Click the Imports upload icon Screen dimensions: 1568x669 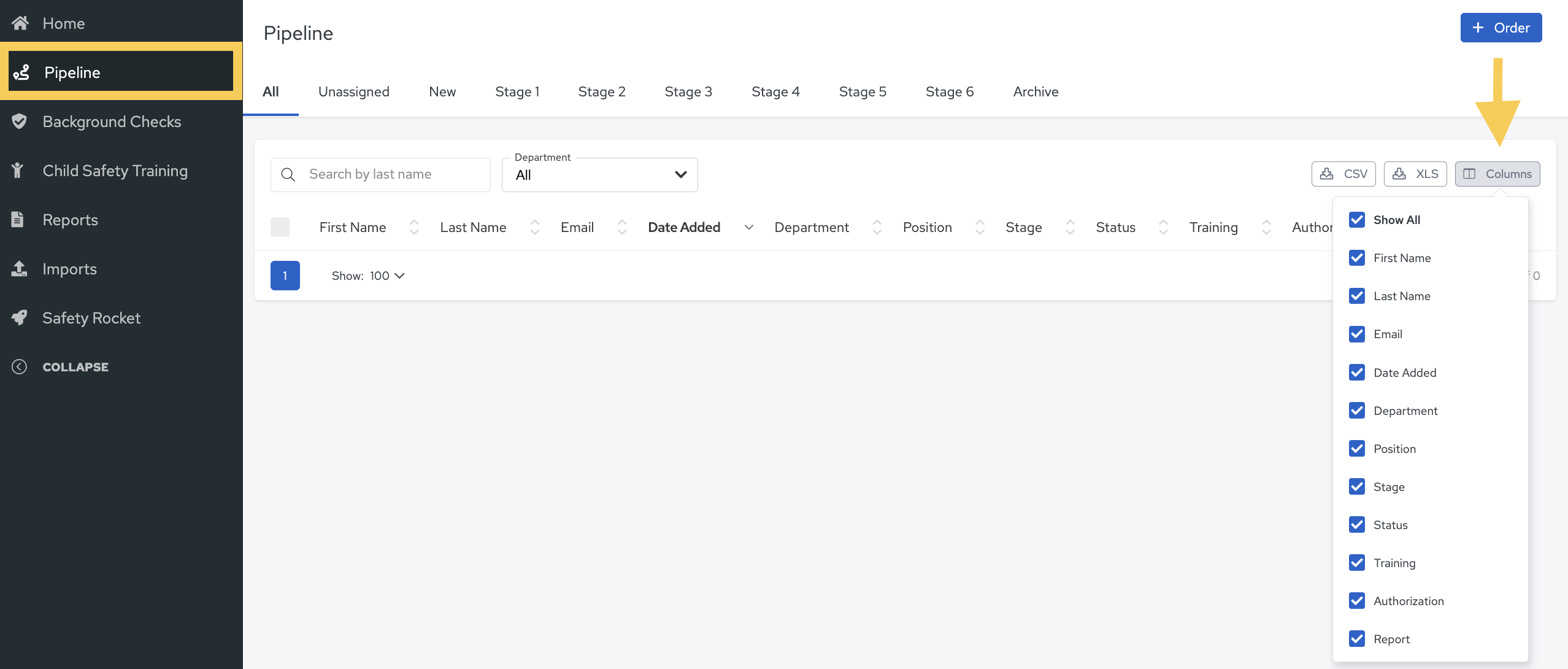[x=19, y=269]
